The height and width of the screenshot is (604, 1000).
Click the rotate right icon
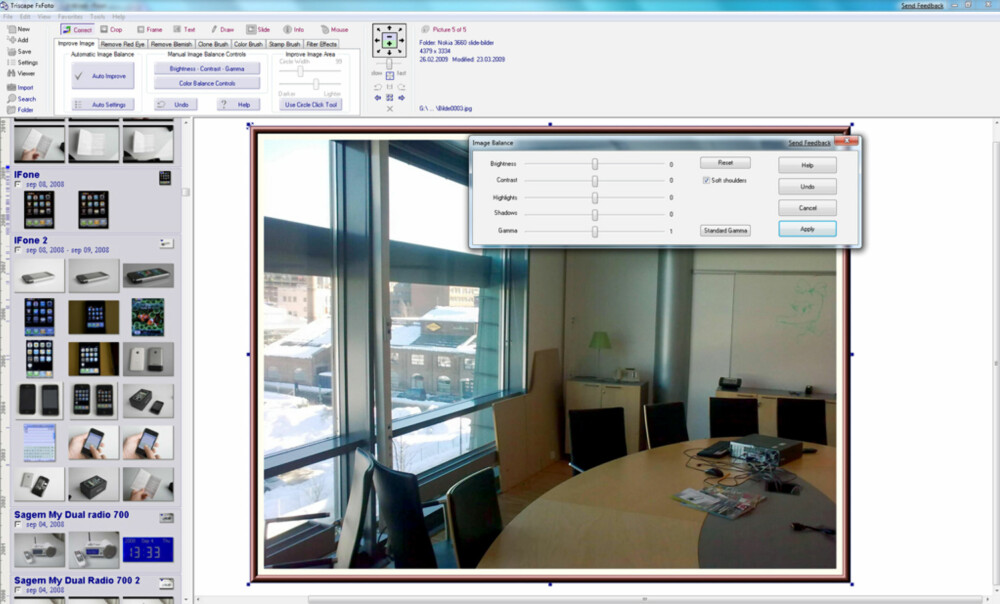(401, 87)
